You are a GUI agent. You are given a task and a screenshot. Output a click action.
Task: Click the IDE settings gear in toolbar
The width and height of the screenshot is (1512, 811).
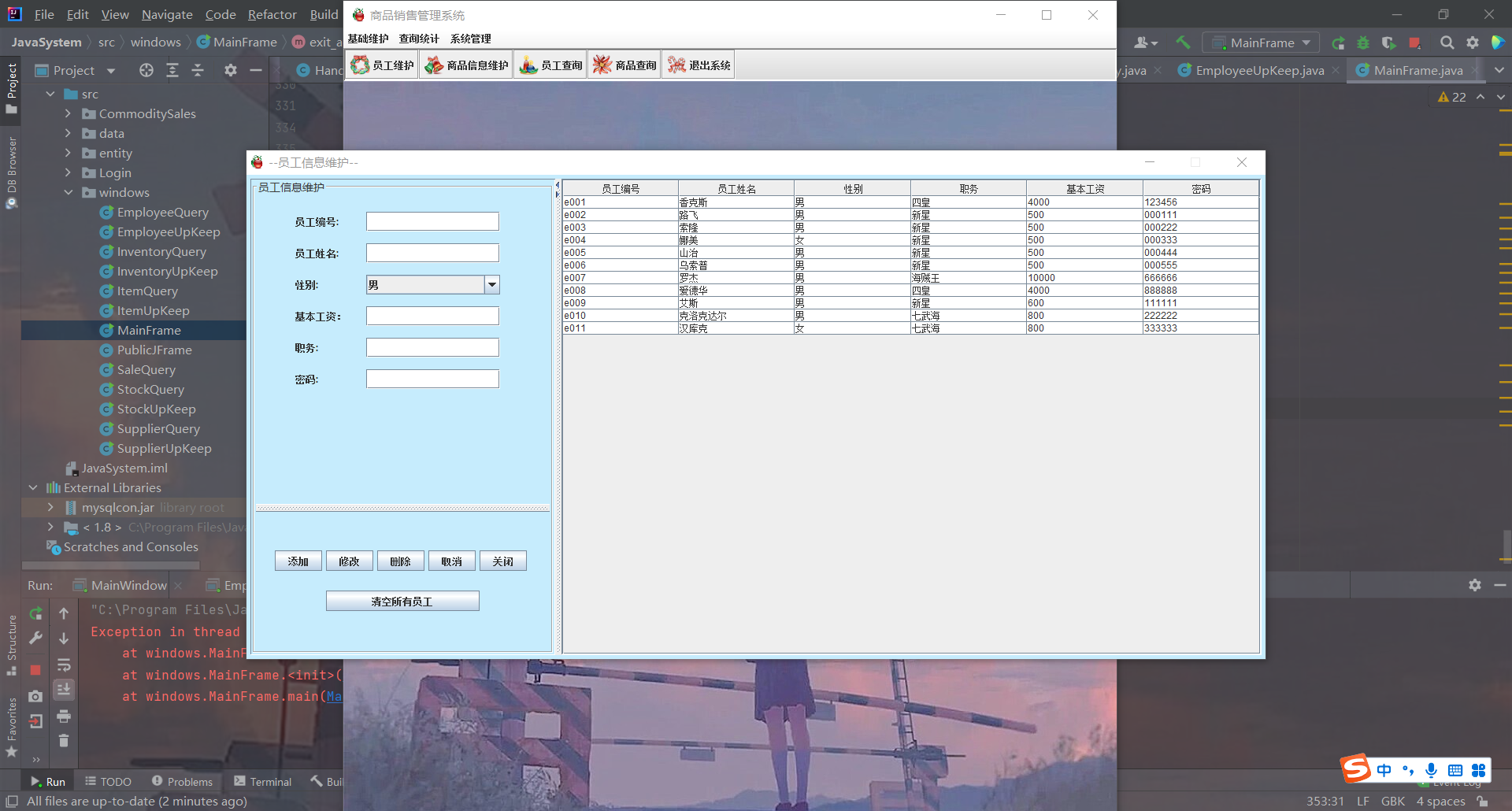1472,43
